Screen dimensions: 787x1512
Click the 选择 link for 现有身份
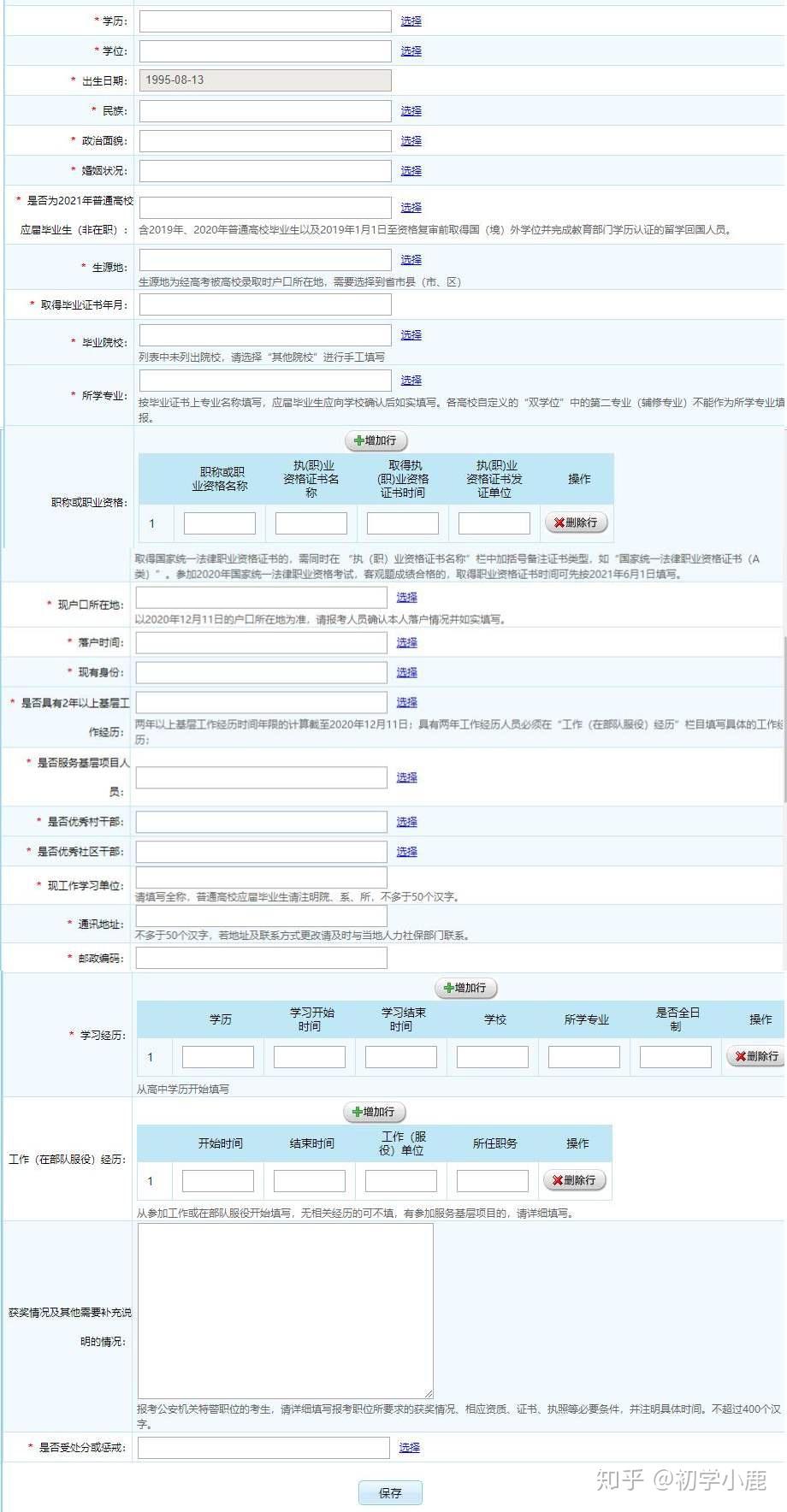(x=407, y=672)
